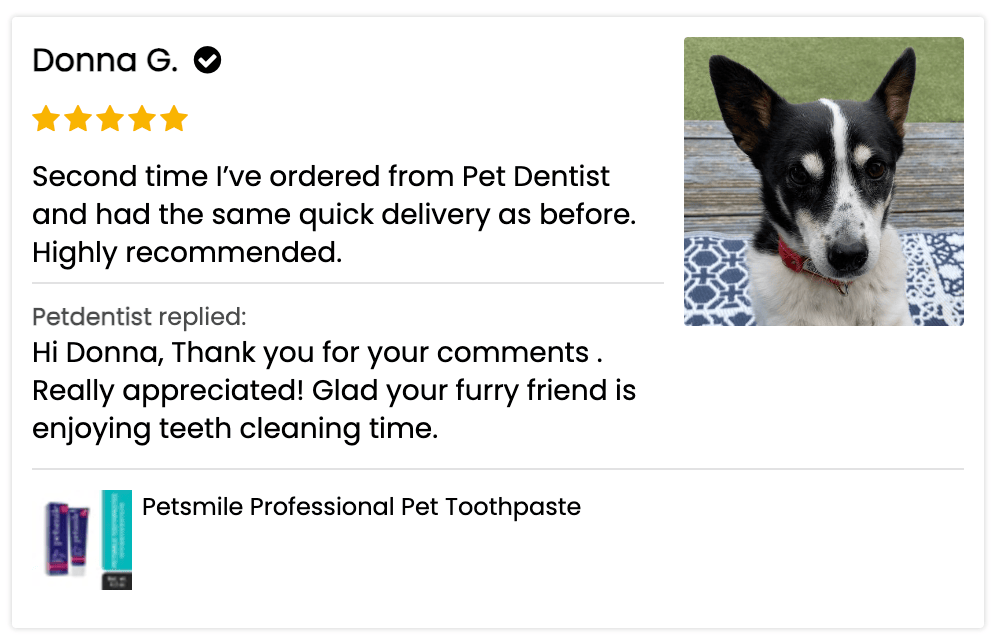Click the "Second time I've ordered" review line

(x=320, y=177)
